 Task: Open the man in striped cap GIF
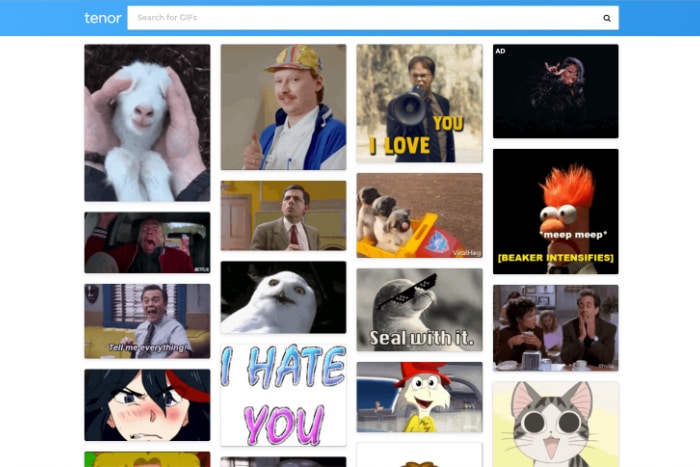pos(283,107)
